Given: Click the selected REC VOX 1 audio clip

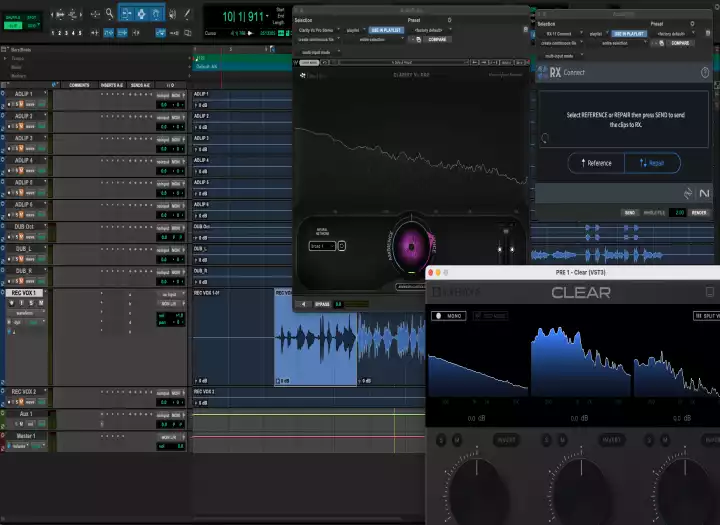Looking at the screenshot, I should pyautogui.click(x=315, y=338).
